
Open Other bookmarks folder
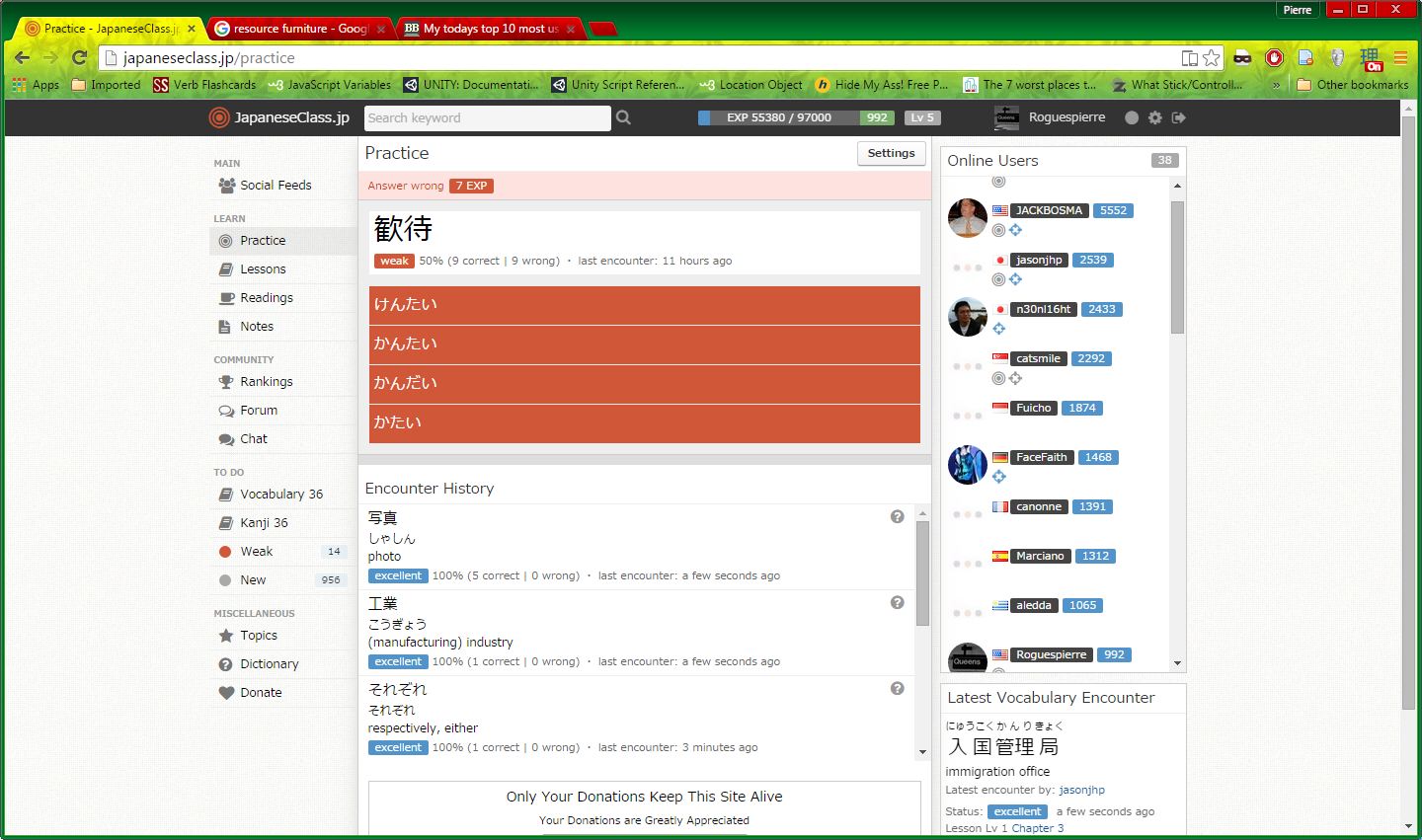coord(1352,85)
